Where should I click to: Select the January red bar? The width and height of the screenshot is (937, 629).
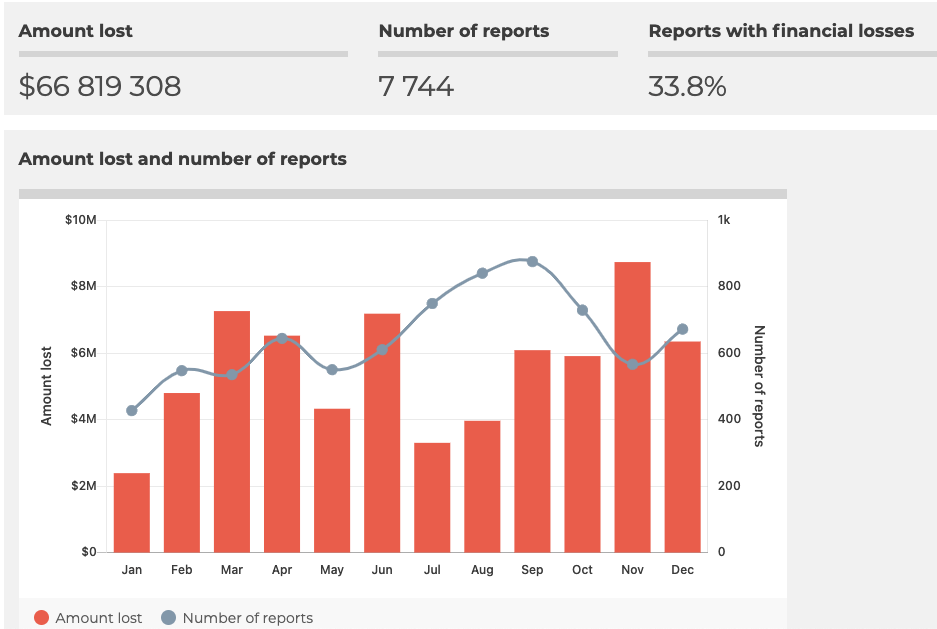pyautogui.click(x=132, y=512)
